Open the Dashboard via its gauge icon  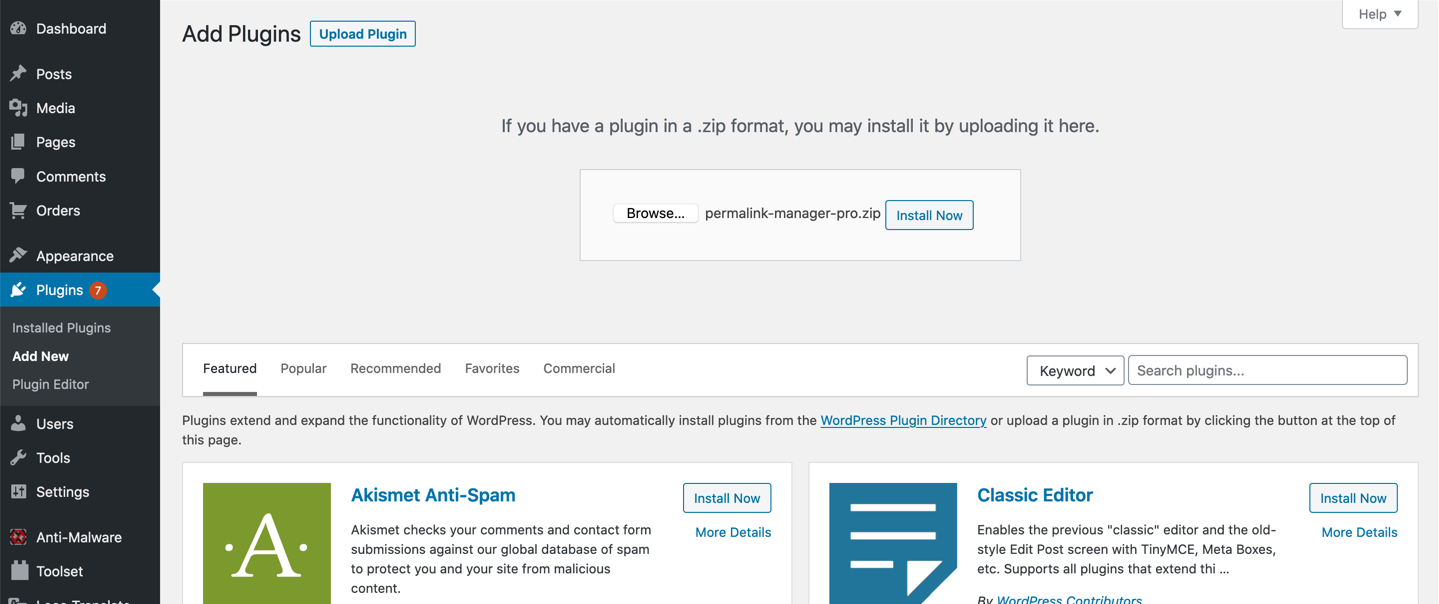21,28
